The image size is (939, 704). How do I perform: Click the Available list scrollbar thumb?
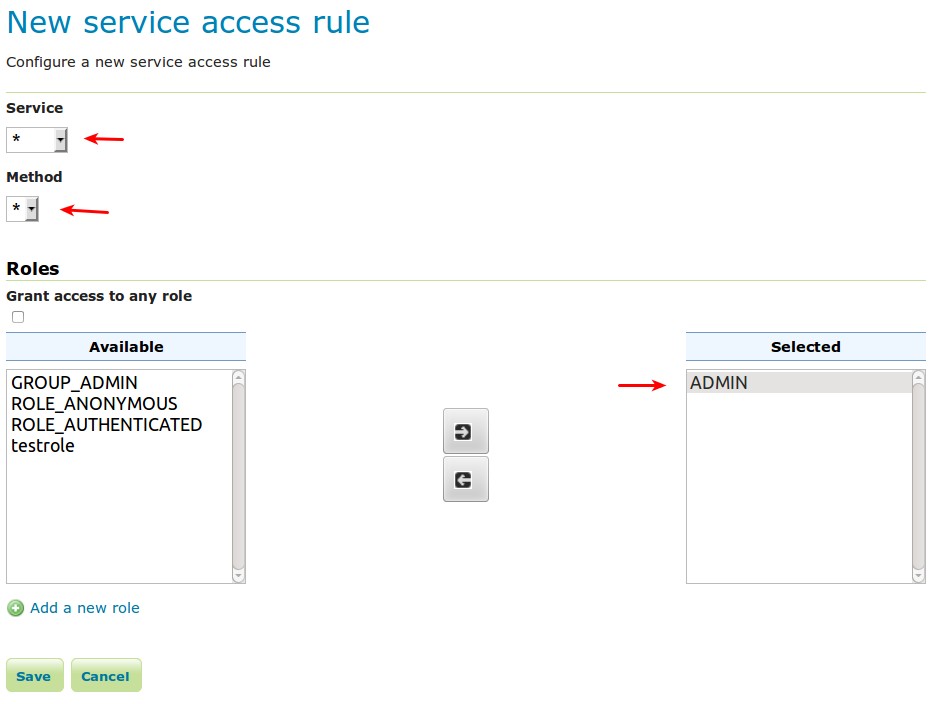point(238,475)
